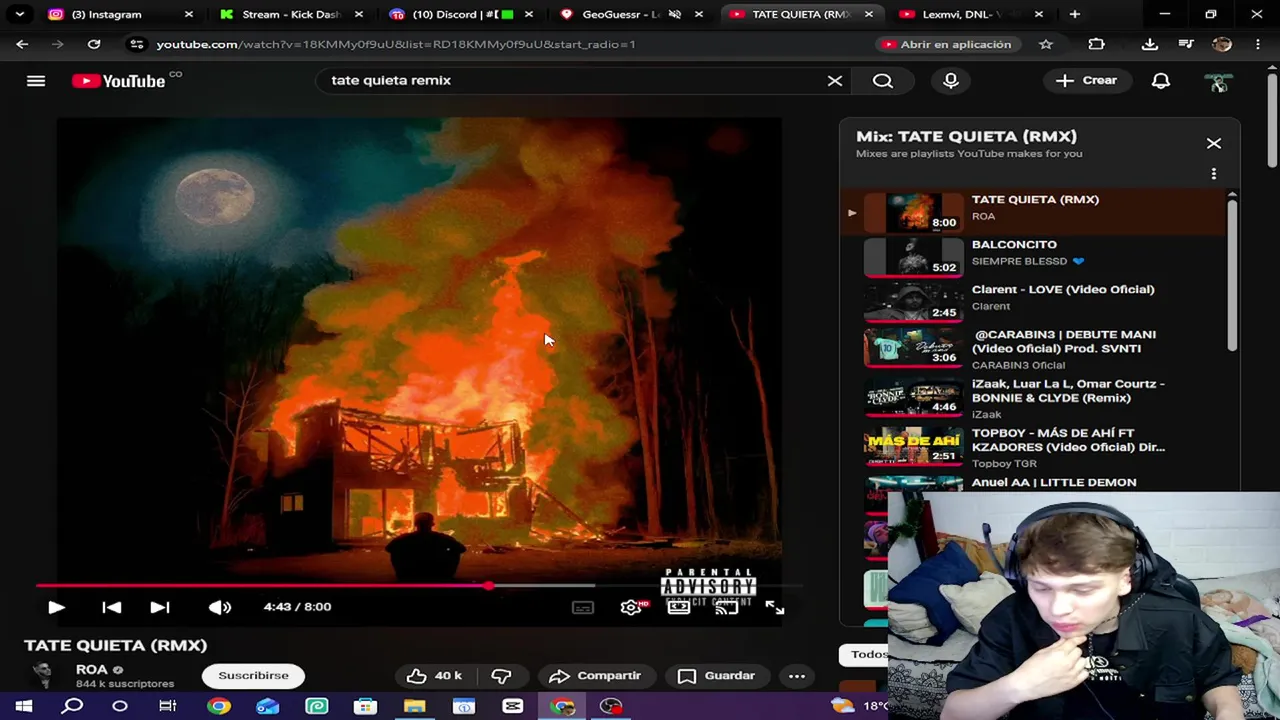Open the Chrome profile avatar
This screenshot has width=1280, height=720.
[1222, 44]
